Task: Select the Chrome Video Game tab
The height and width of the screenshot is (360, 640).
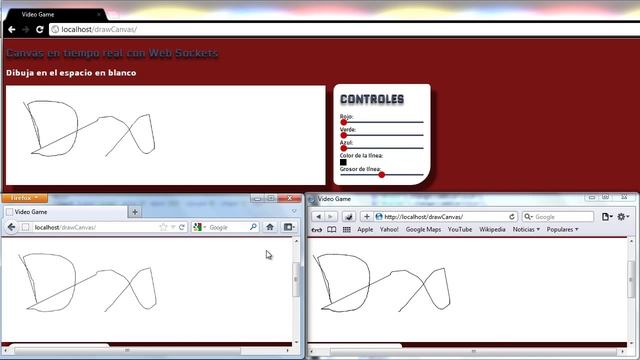Action: pyautogui.click(x=55, y=14)
